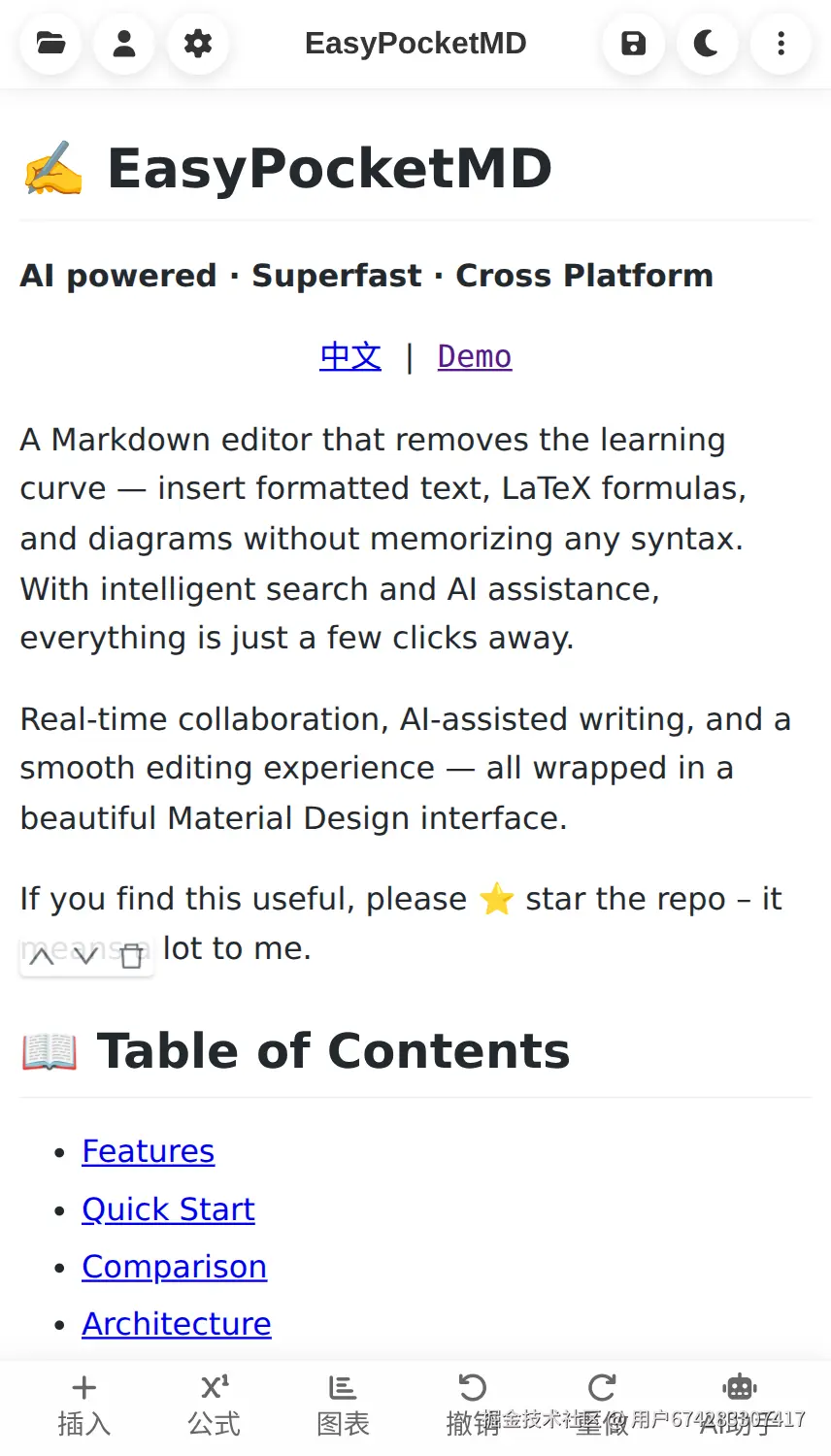Undo with the 撤销 button

coord(473,1405)
